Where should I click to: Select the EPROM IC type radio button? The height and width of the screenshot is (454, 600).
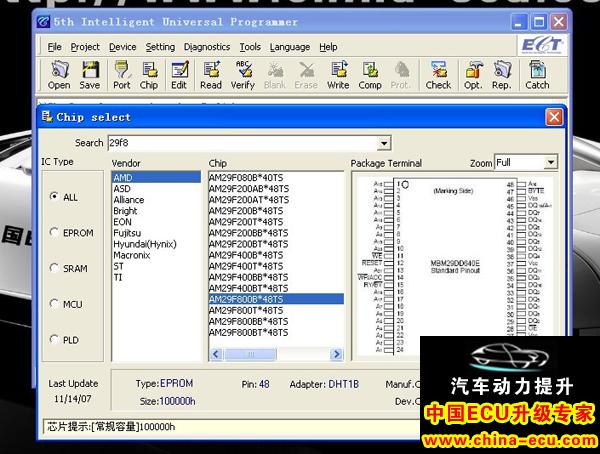(x=54, y=232)
